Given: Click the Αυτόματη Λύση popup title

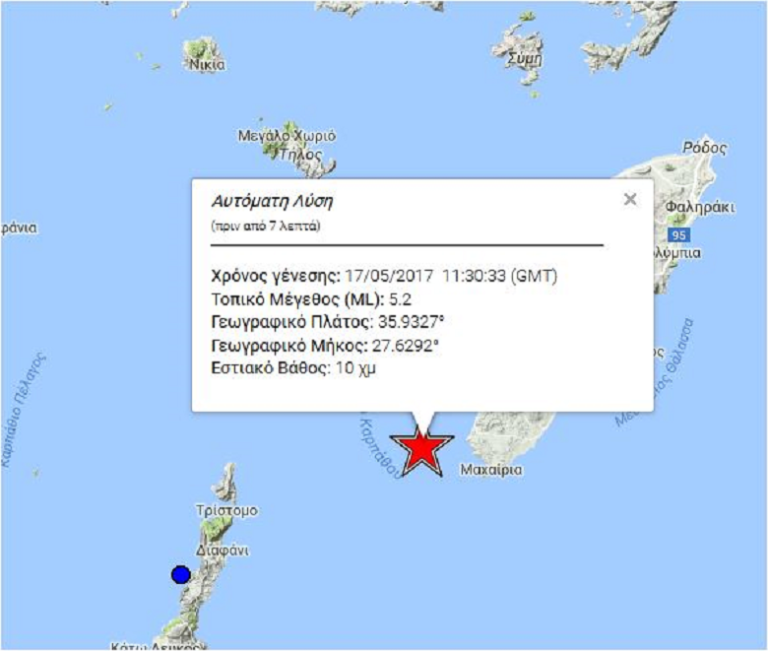Looking at the screenshot, I should (x=272, y=201).
